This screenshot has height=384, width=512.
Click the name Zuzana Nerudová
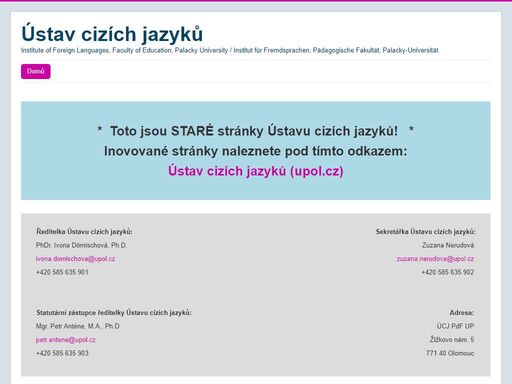[x=448, y=245]
